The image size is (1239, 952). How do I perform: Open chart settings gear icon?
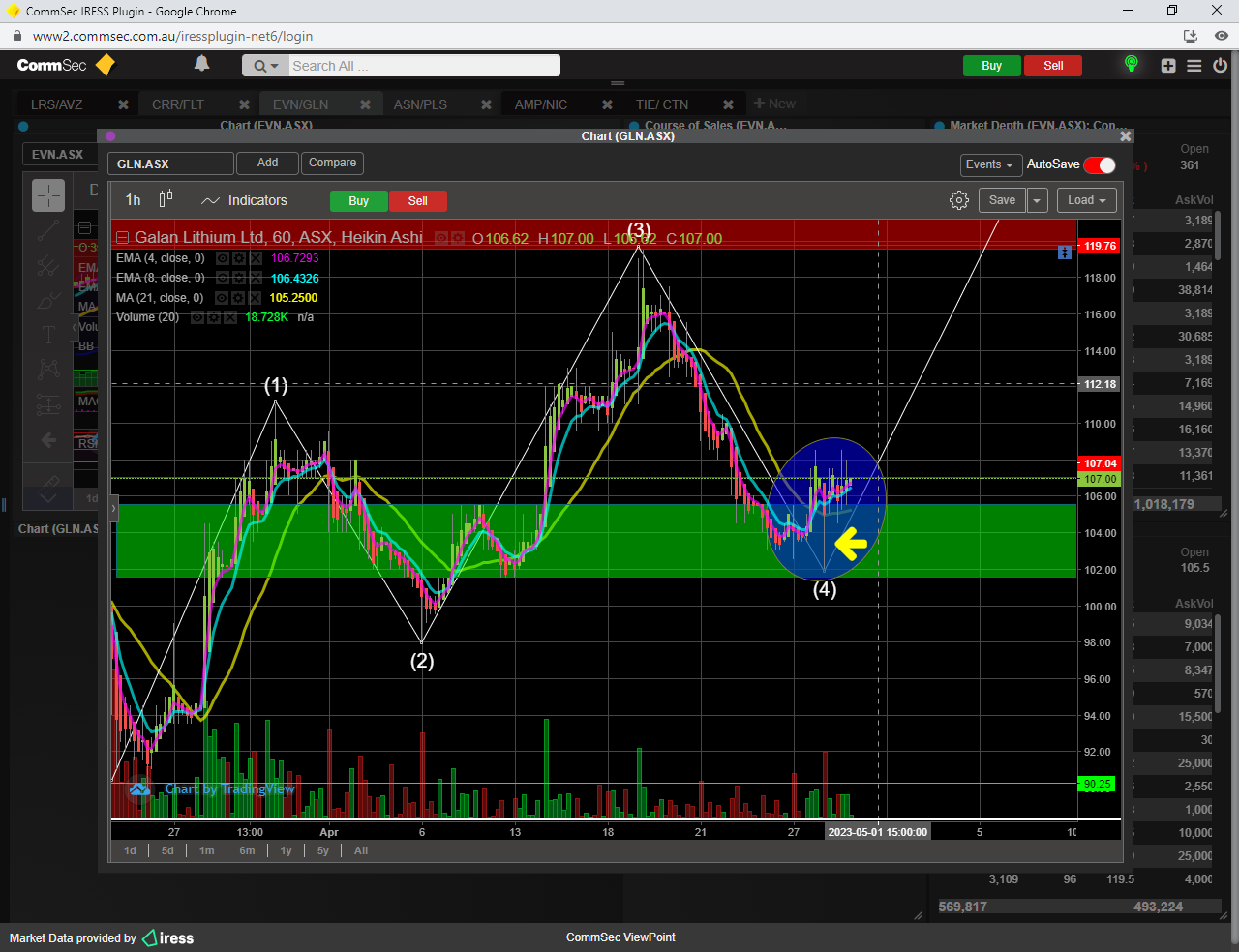pos(959,200)
